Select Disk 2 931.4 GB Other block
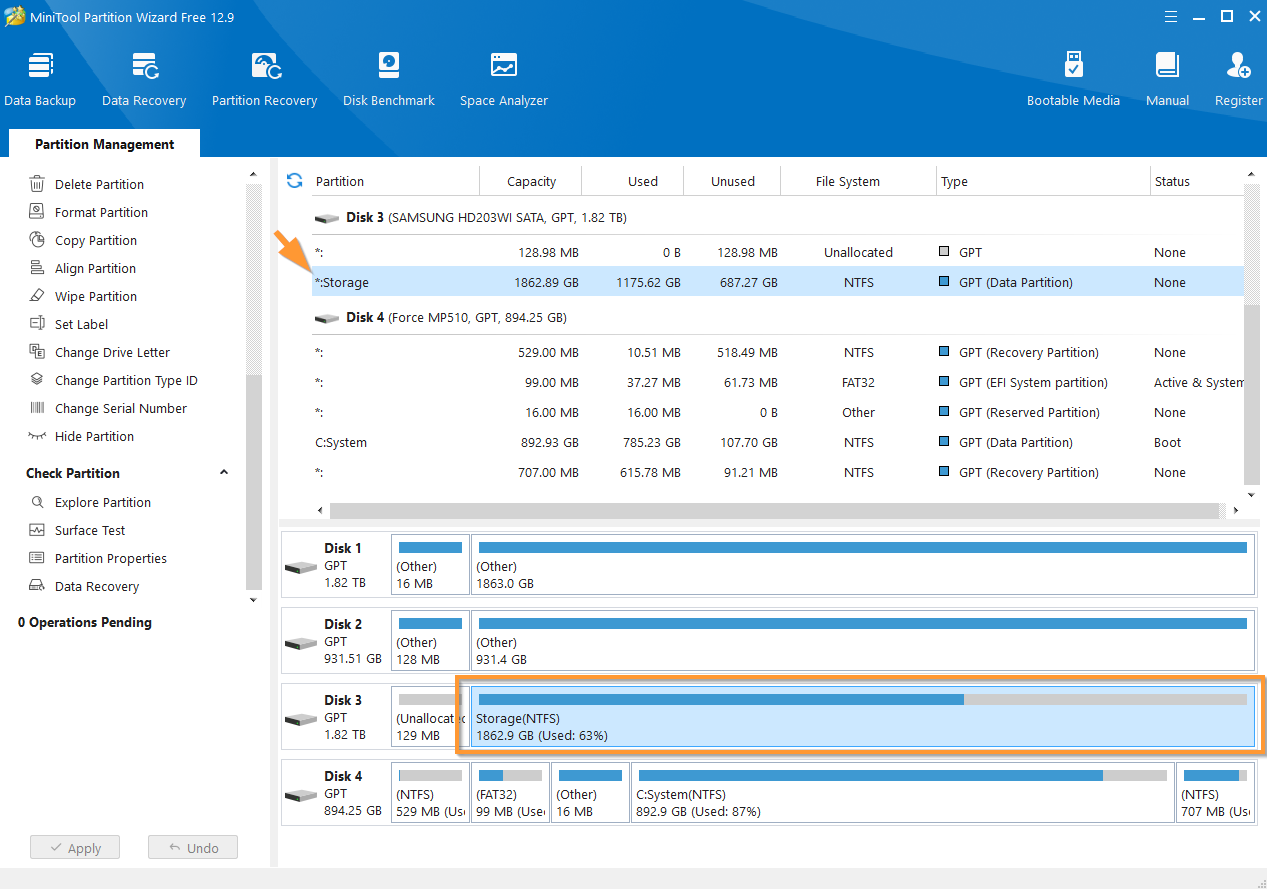Image resolution: width=1267 pixels, height=889 pixels. pos(863,641)
